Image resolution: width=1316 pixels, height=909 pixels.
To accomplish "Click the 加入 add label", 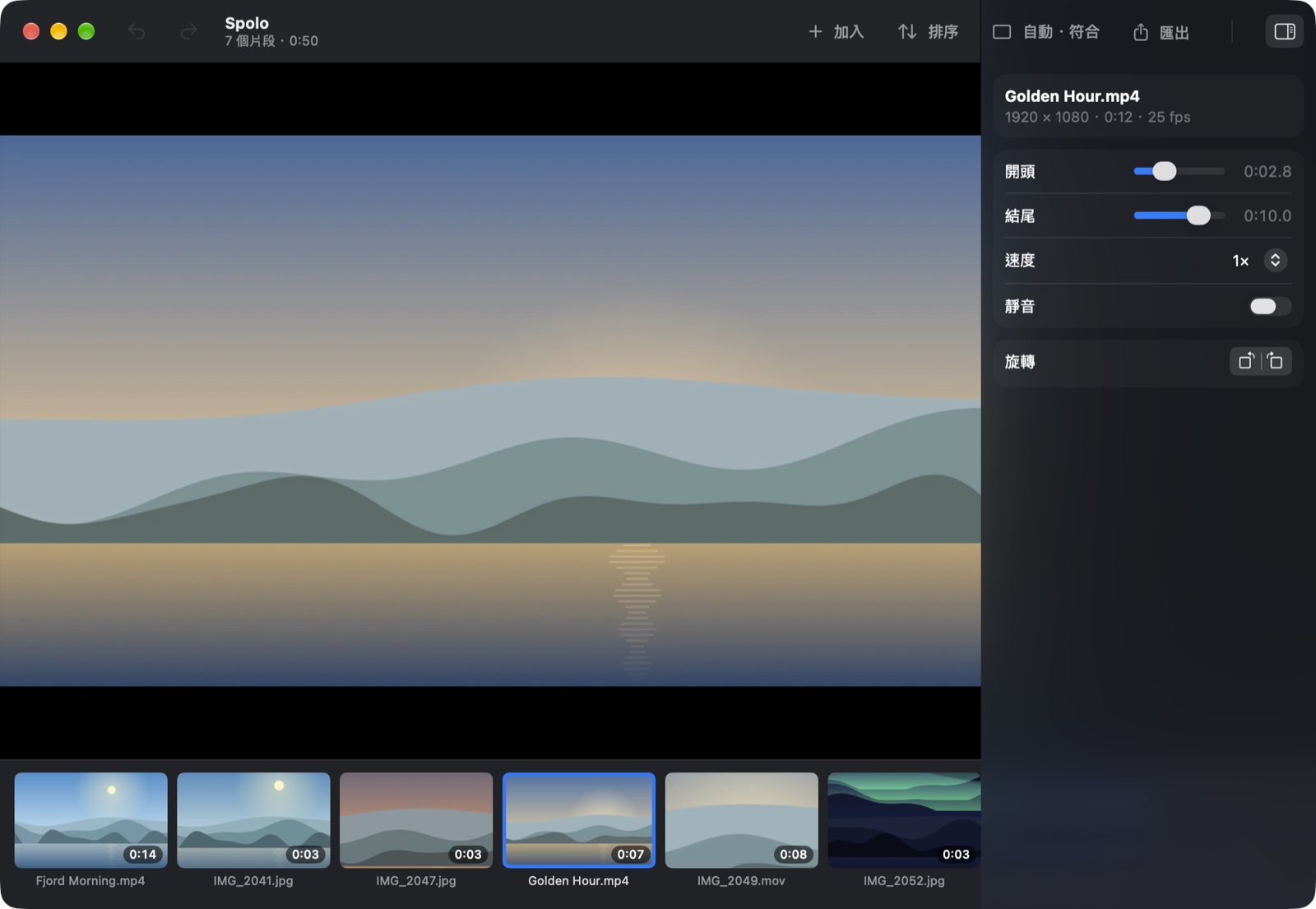I will tap(848, 31).
